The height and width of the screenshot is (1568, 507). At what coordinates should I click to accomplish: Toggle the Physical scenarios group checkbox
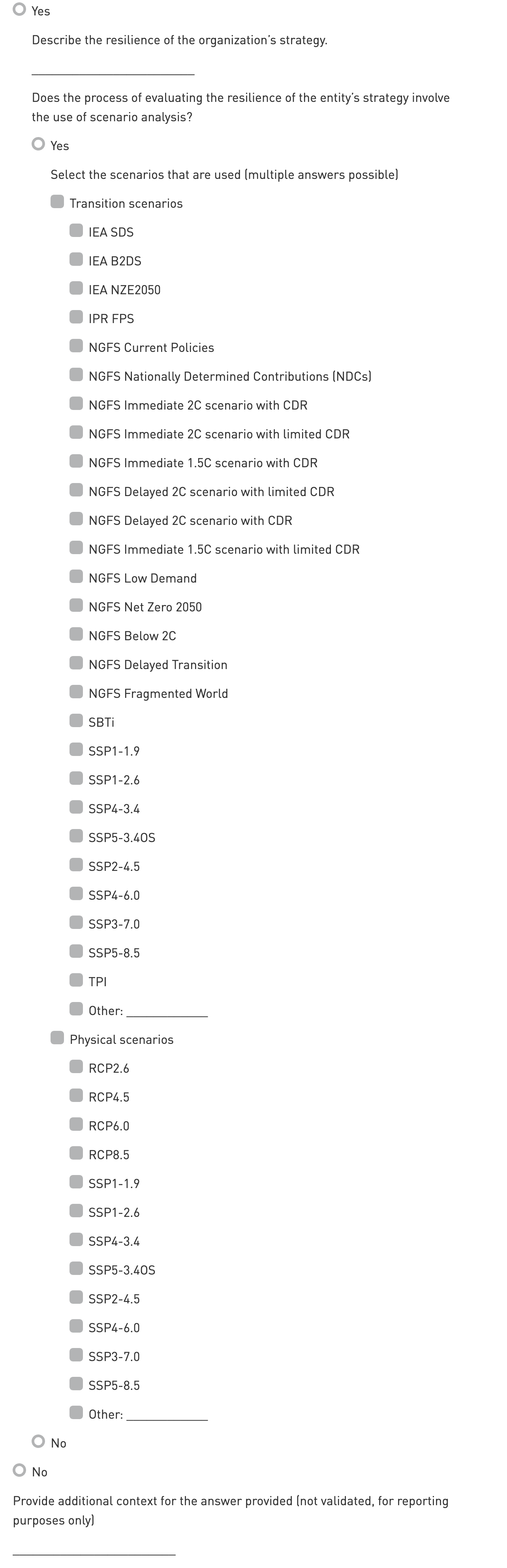coord(57,1038)
